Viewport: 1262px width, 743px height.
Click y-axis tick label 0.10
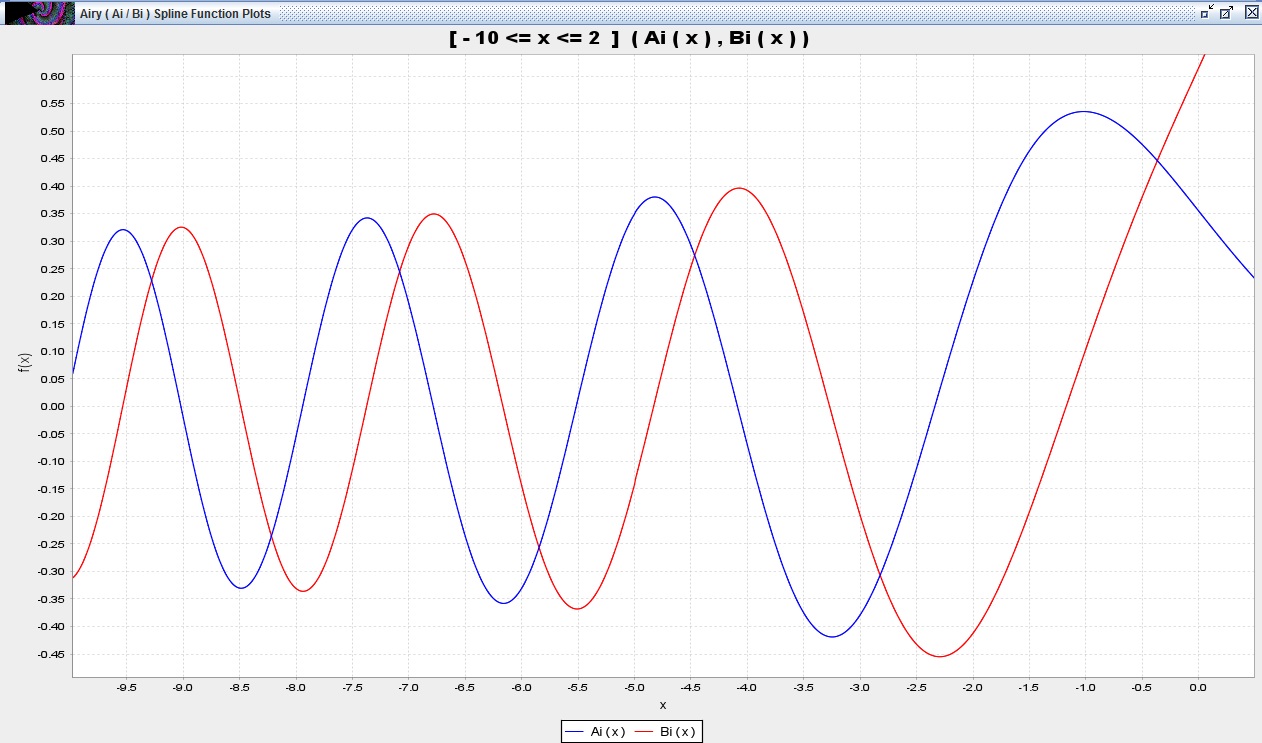click(53, 351)
